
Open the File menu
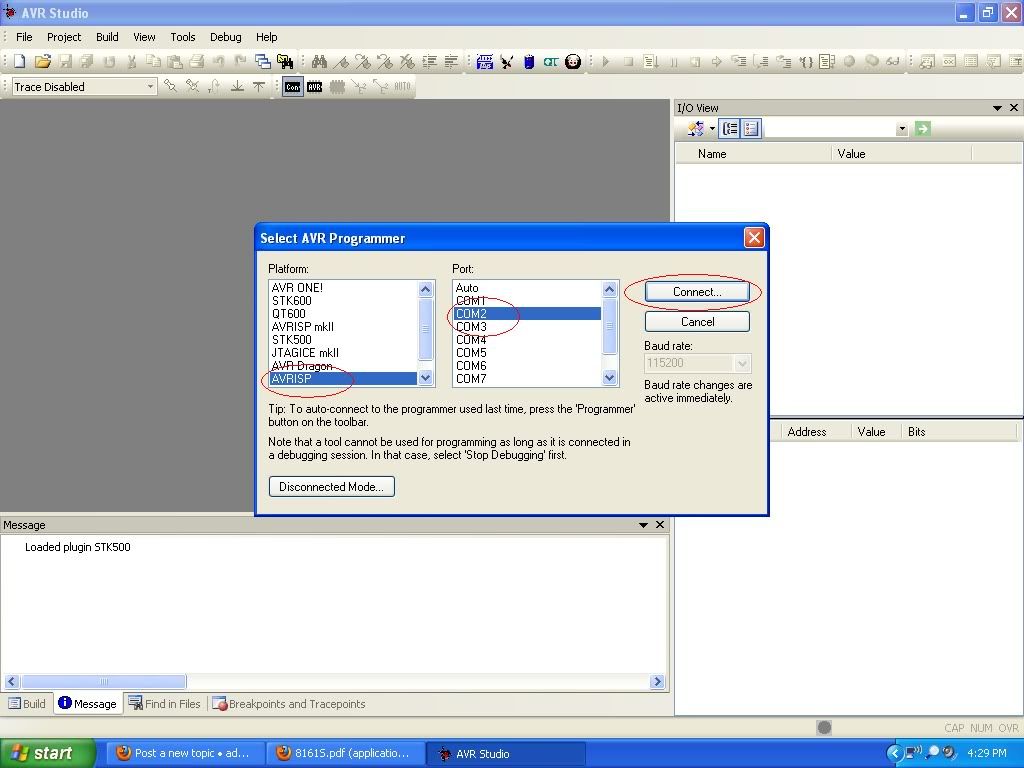[24, 37]
